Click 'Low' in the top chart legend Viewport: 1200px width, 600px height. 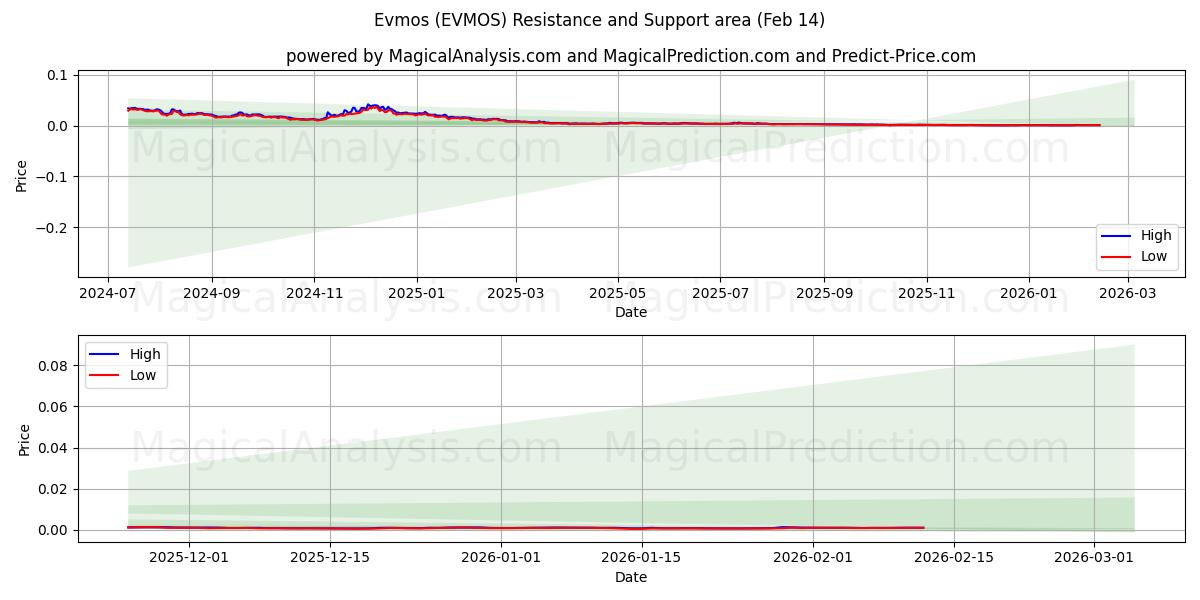point(1154,257)
